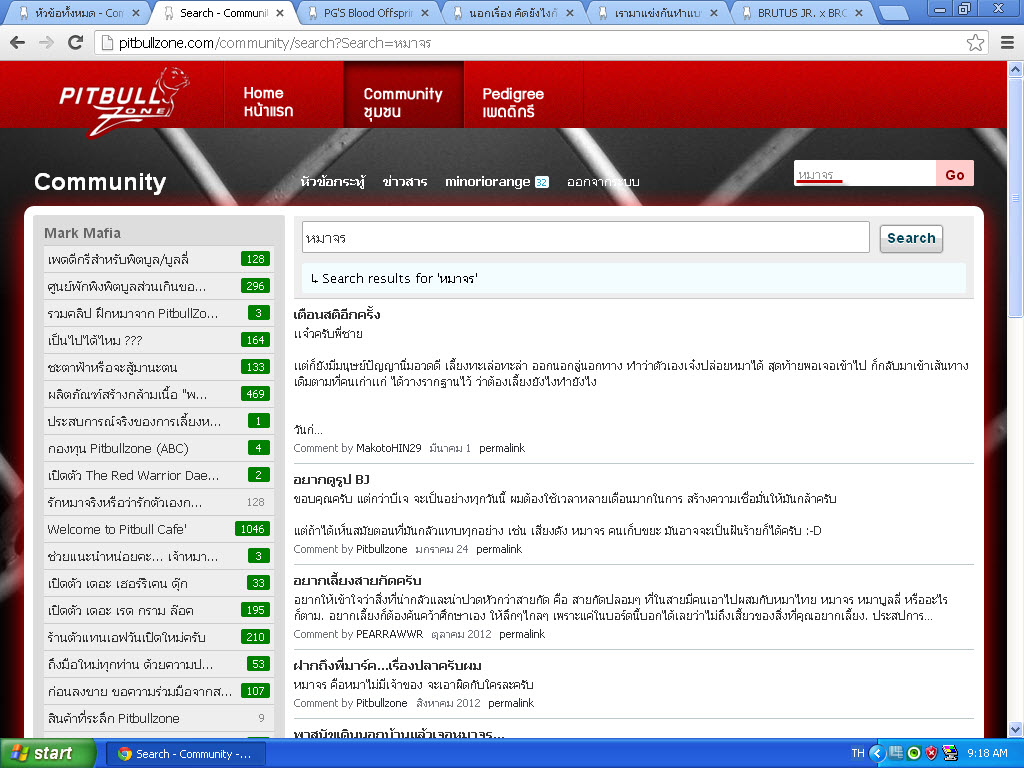This screenshot has height=768, width=1024.
Task: Click the browser back arrow
Action: click(18, 43)
